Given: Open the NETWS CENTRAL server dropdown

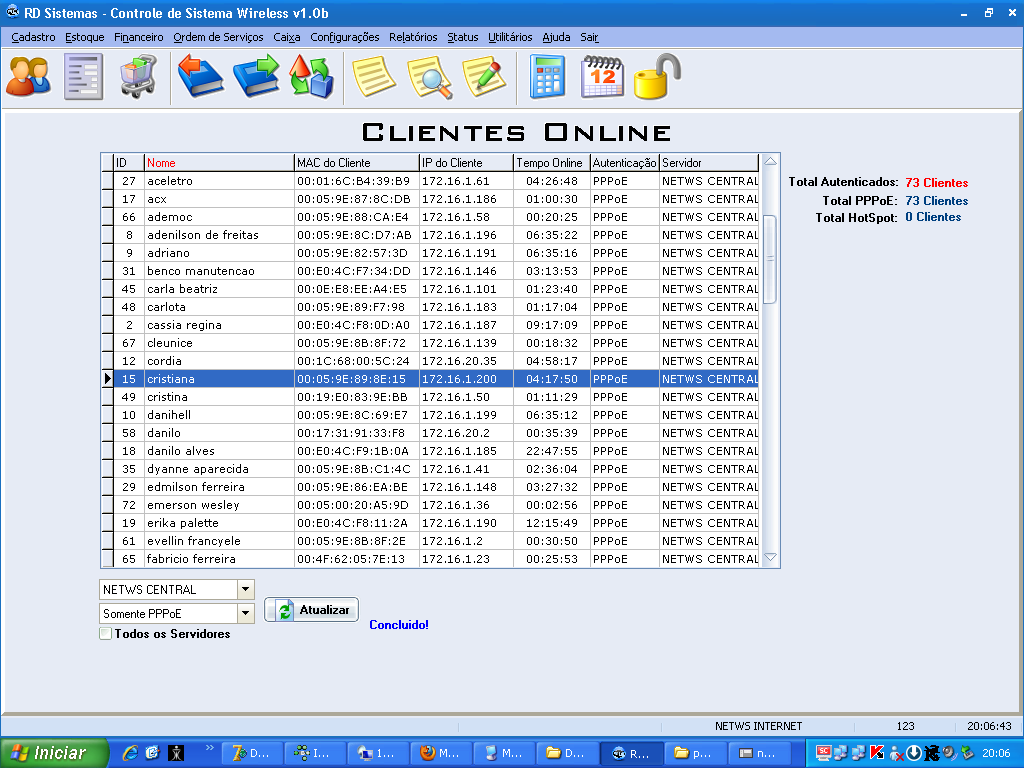Looking at the screenshot, I should (245, 589).
